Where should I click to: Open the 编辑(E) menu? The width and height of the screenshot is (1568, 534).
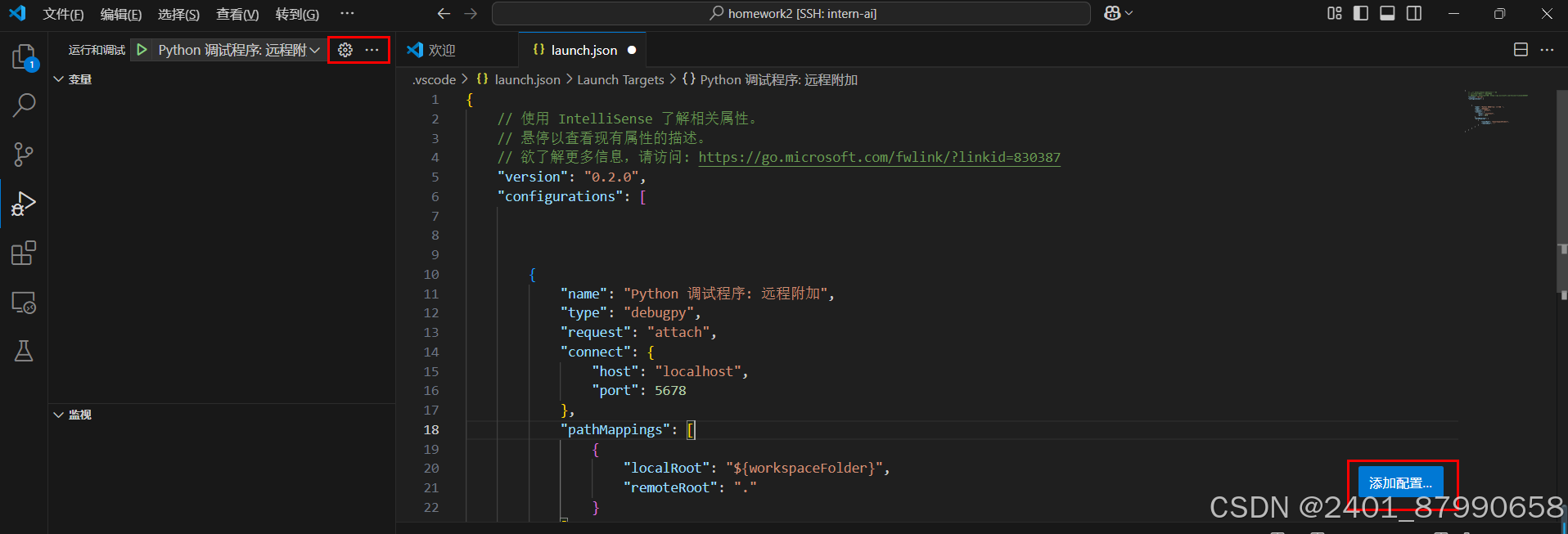coord(121,14)
